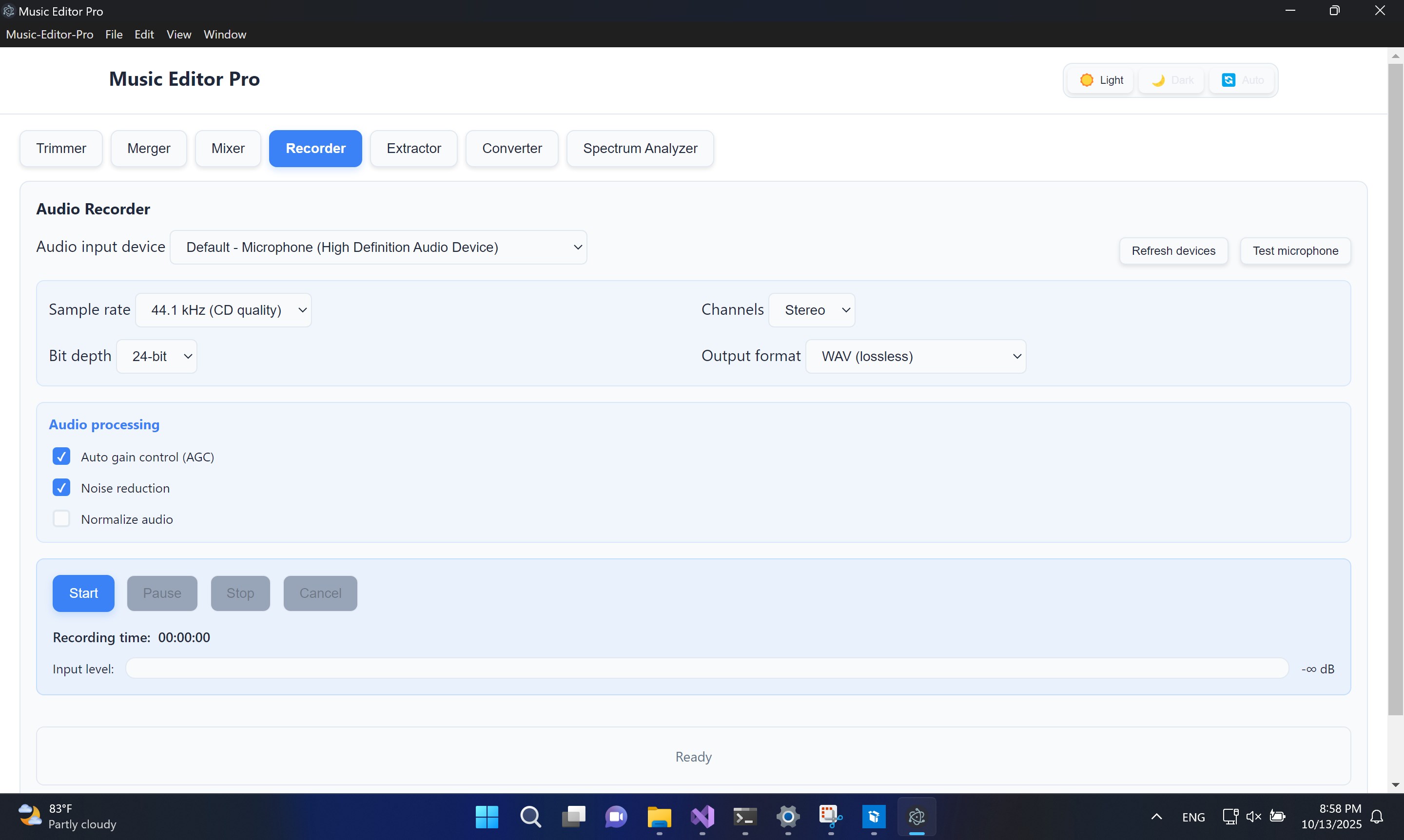The width and height of the screenshot is (1404, 840).
Task: Click the Audio processing heading
Action: pyautogui.click(x=104, y=424)
